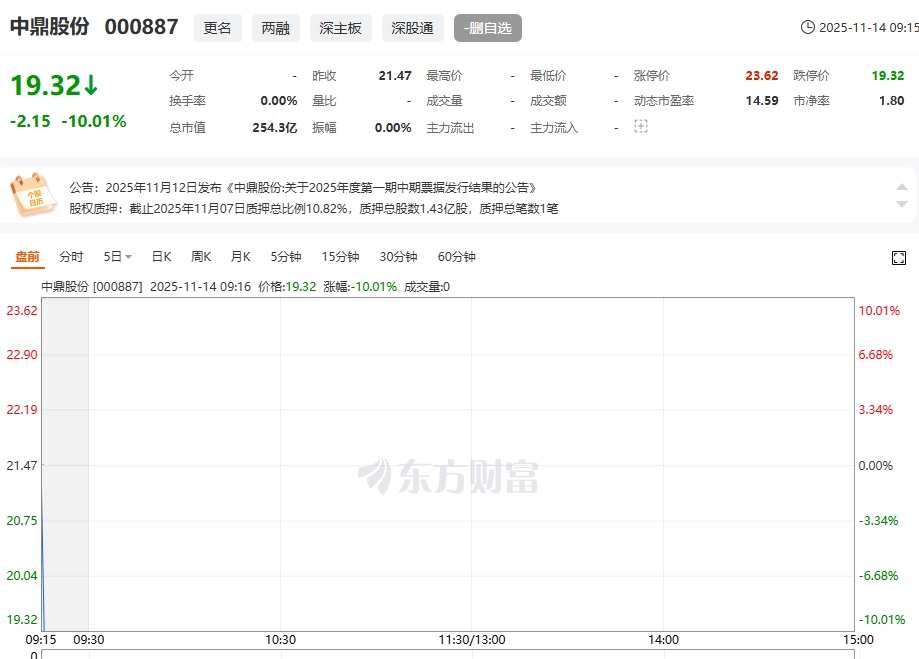919x659 pixels.
Task: Click the 总市值 value 254.3亿
Action: click(x=274, y=128)
